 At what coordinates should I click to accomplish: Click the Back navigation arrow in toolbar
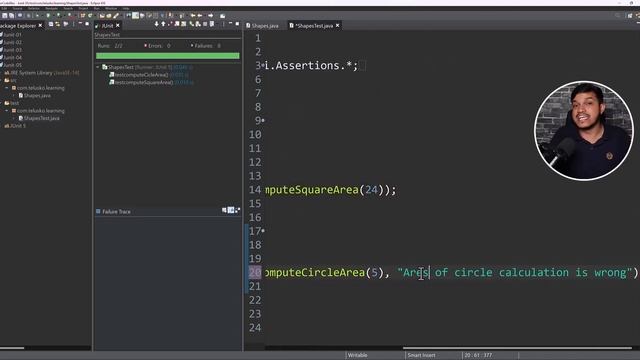[x=200, y=16]
